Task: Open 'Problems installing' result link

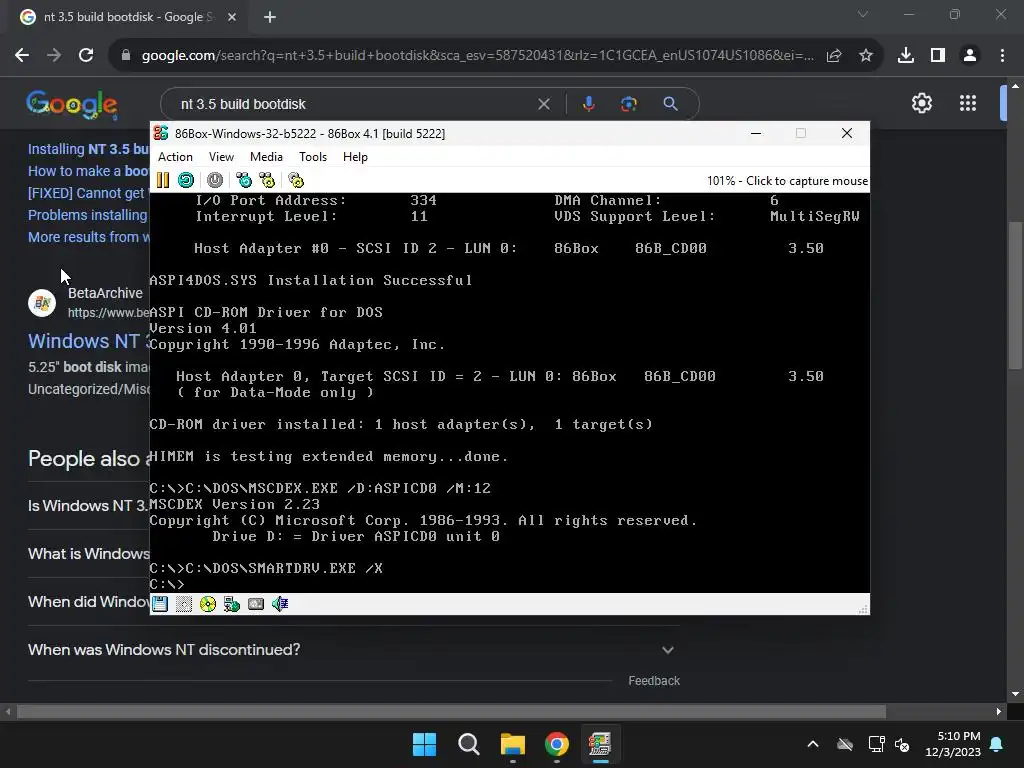Action: click(x=88, y=215)
